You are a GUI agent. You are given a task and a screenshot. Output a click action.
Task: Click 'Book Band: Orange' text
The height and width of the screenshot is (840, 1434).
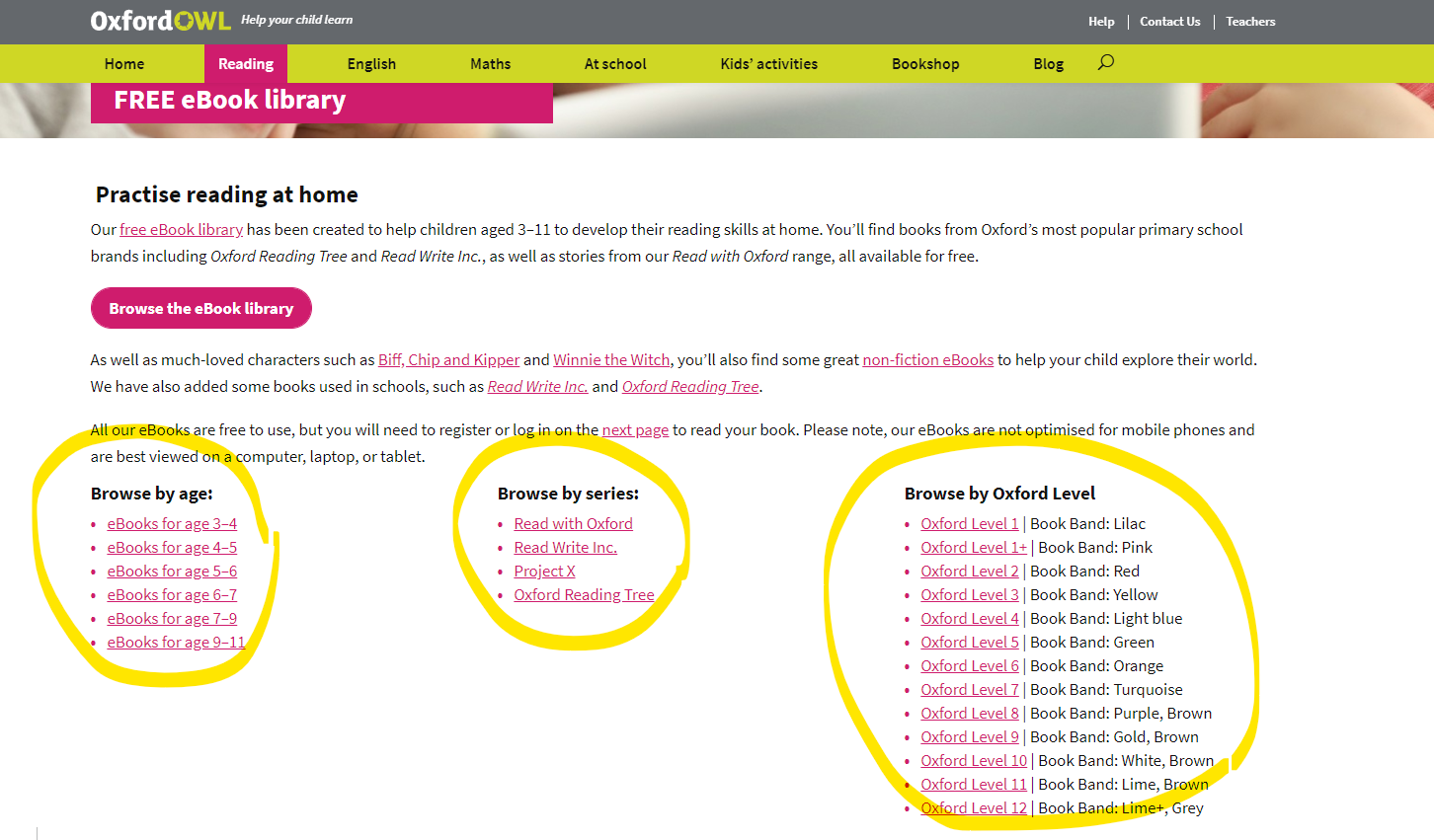coord(1097,665)
